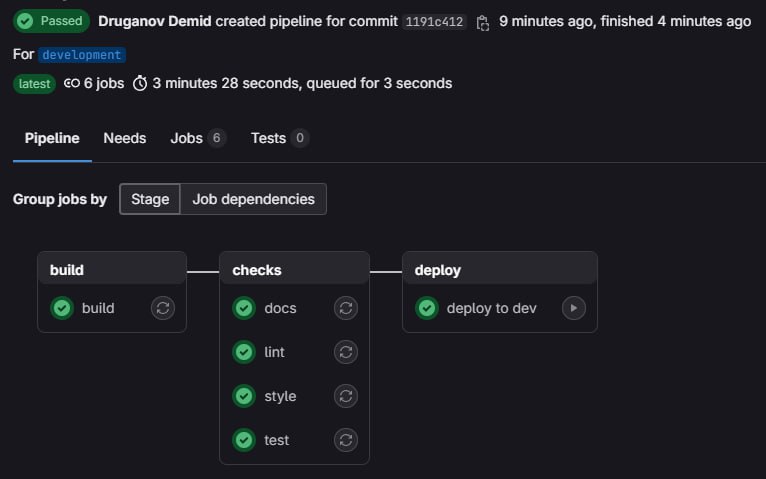This screenshot has width=766, height=479.
Task: Retry the build job
Action: pos(163,308)
